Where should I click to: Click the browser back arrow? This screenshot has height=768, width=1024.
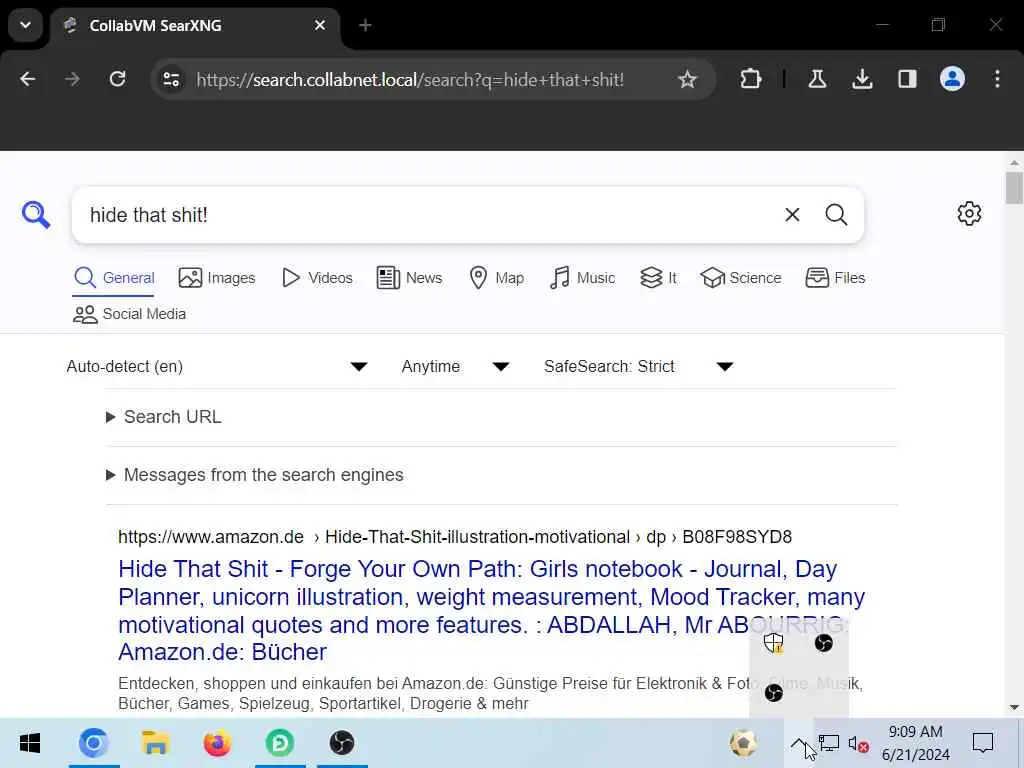(x=27, y=79)
